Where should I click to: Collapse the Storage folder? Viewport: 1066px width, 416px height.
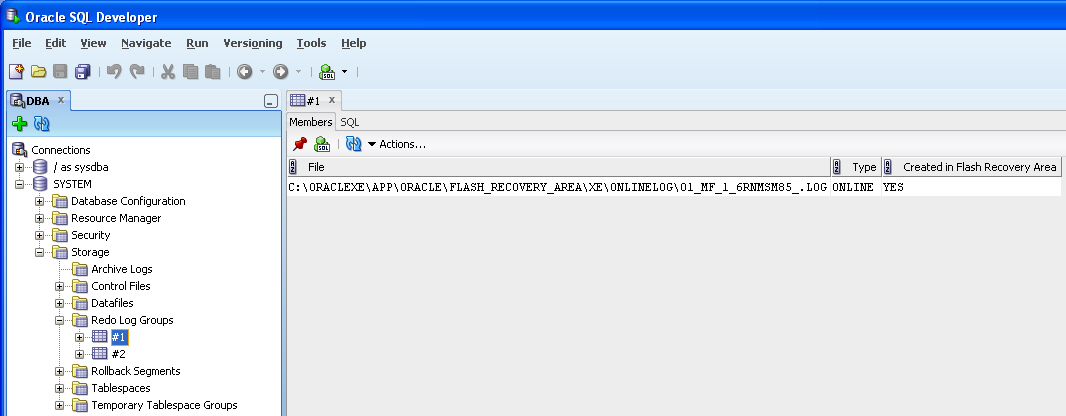39,252
